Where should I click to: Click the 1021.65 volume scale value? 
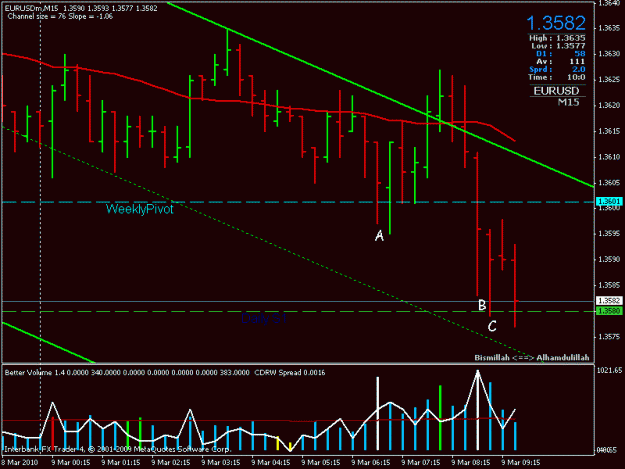tap(609, 371)
